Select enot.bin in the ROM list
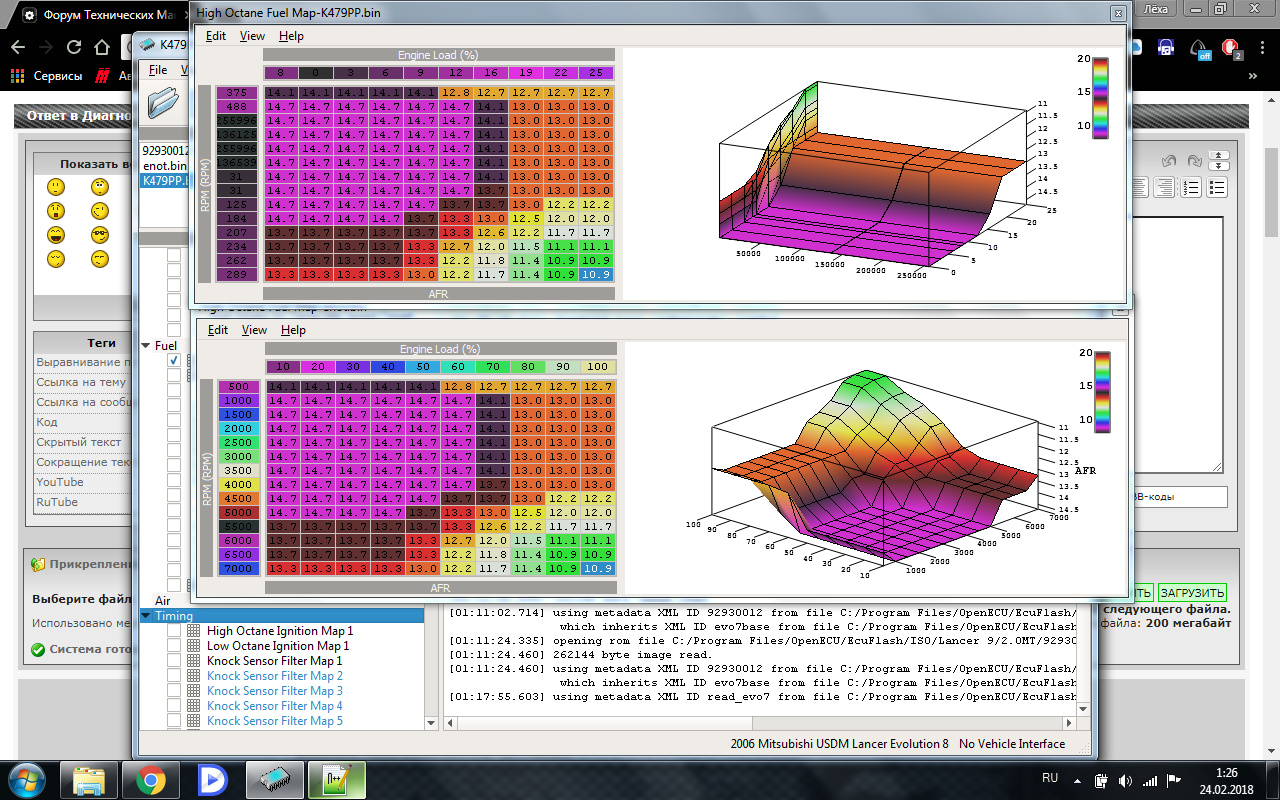This screenshot has height=800, width=1280. coord(165,166)
